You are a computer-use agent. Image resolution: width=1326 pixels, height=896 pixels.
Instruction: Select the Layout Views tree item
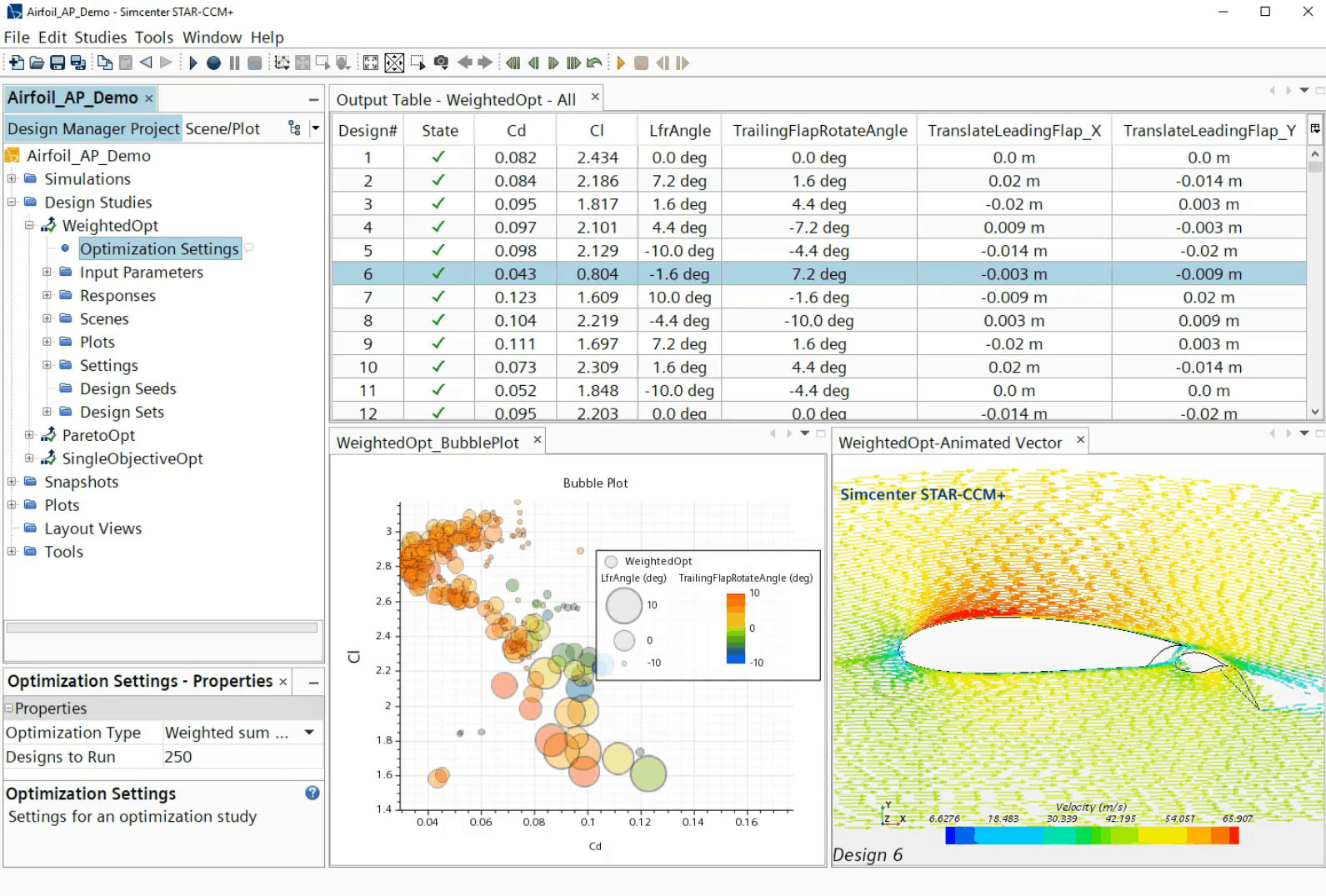pos(93,528)
